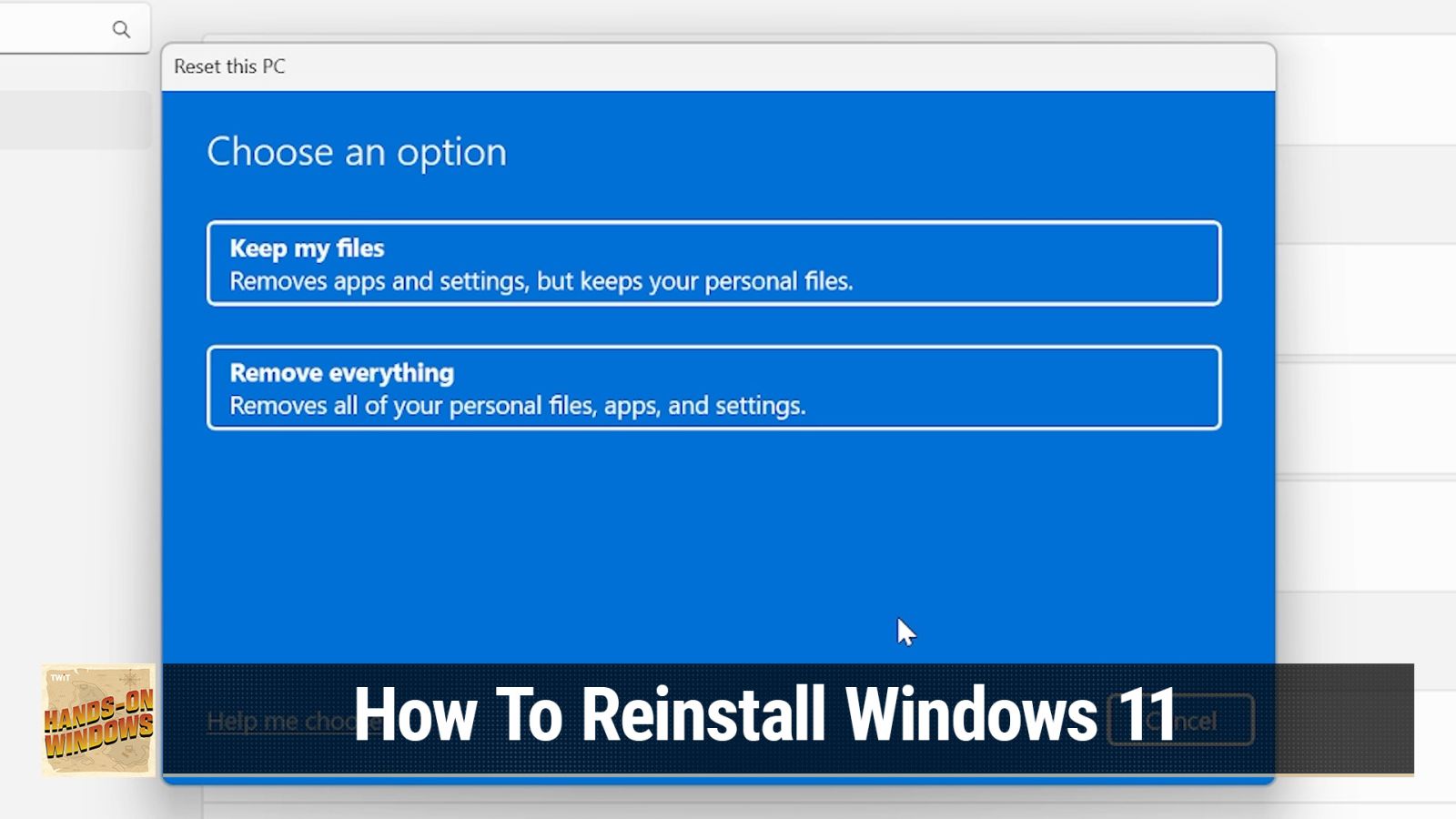The image size is (1456, 819).
Task: Click the settings row behind the dialog top right
Action: tap(1365, 91)
